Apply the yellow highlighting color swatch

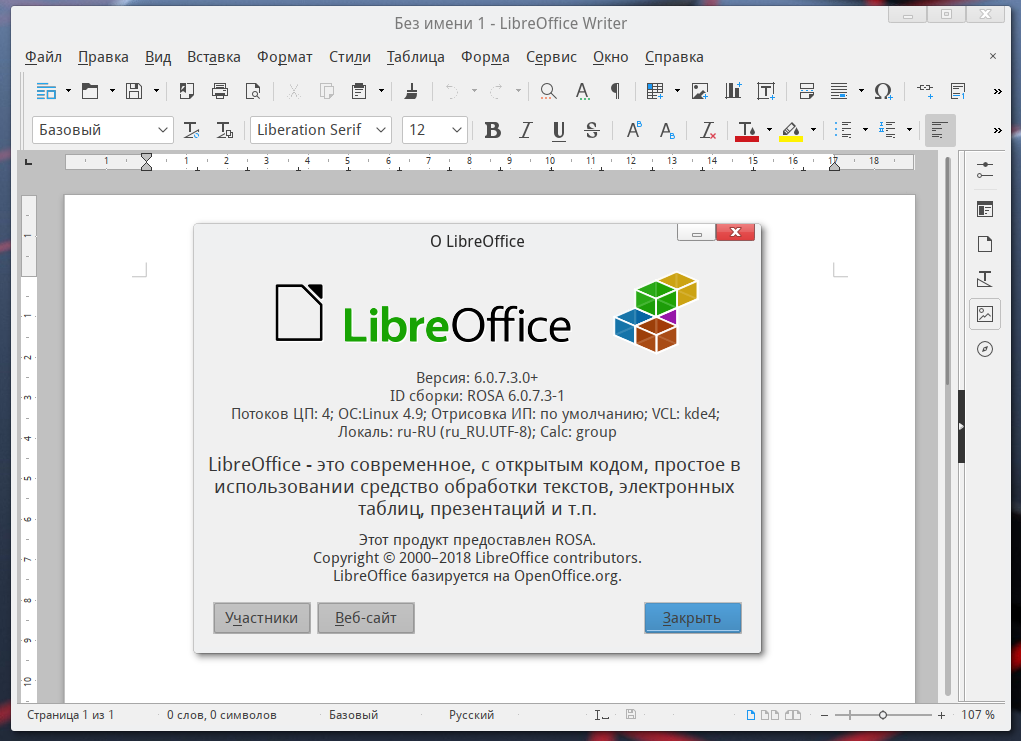(791, 130)
